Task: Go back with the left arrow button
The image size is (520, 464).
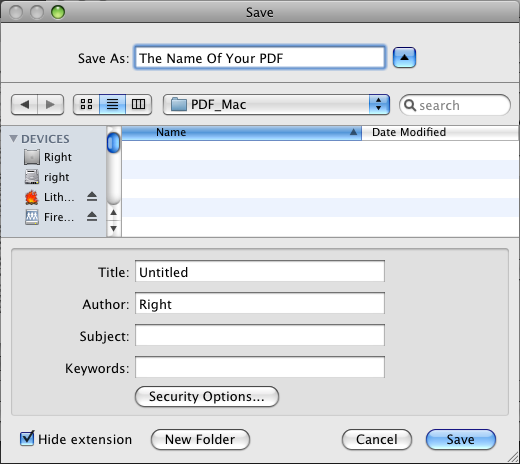Action: pos(24,105)
